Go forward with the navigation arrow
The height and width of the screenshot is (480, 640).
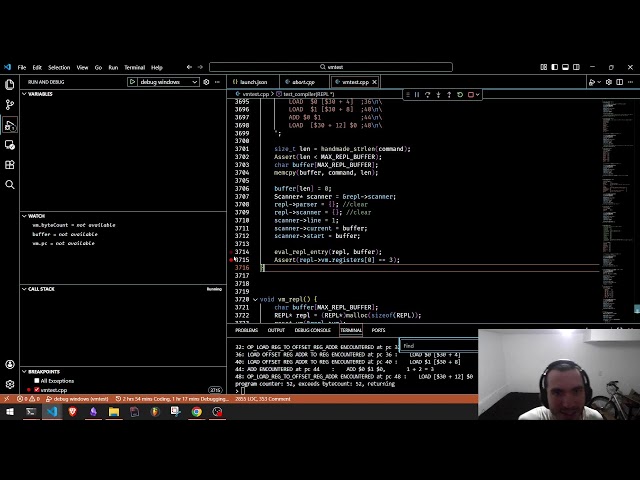tap(200, 67)
